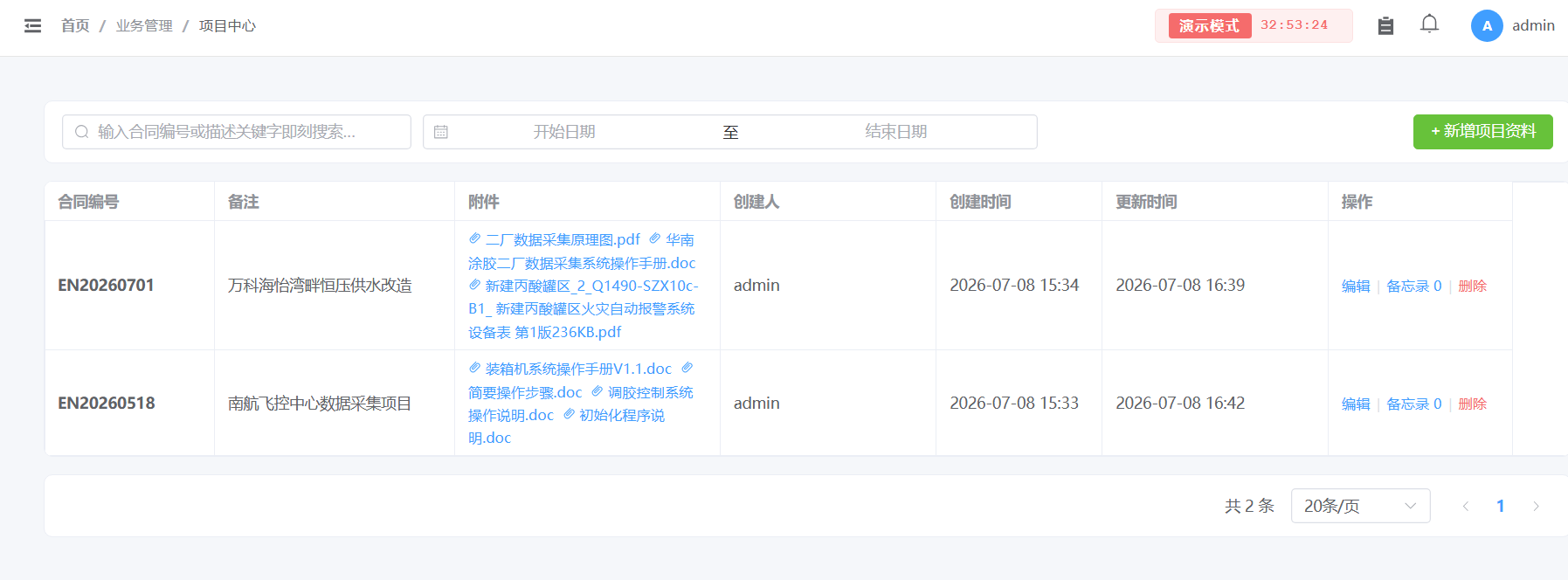Edit row EN20260701 via 编辑

pos(1356,287)
